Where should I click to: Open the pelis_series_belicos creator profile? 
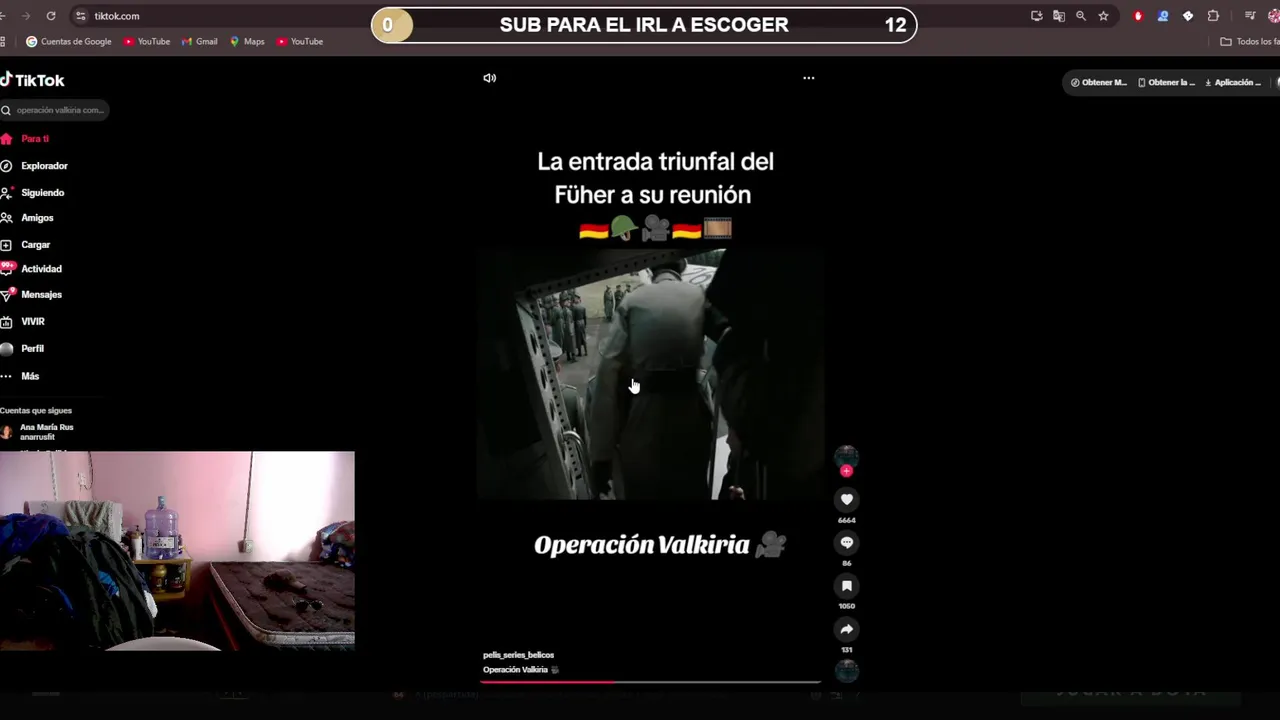[518, 655]
